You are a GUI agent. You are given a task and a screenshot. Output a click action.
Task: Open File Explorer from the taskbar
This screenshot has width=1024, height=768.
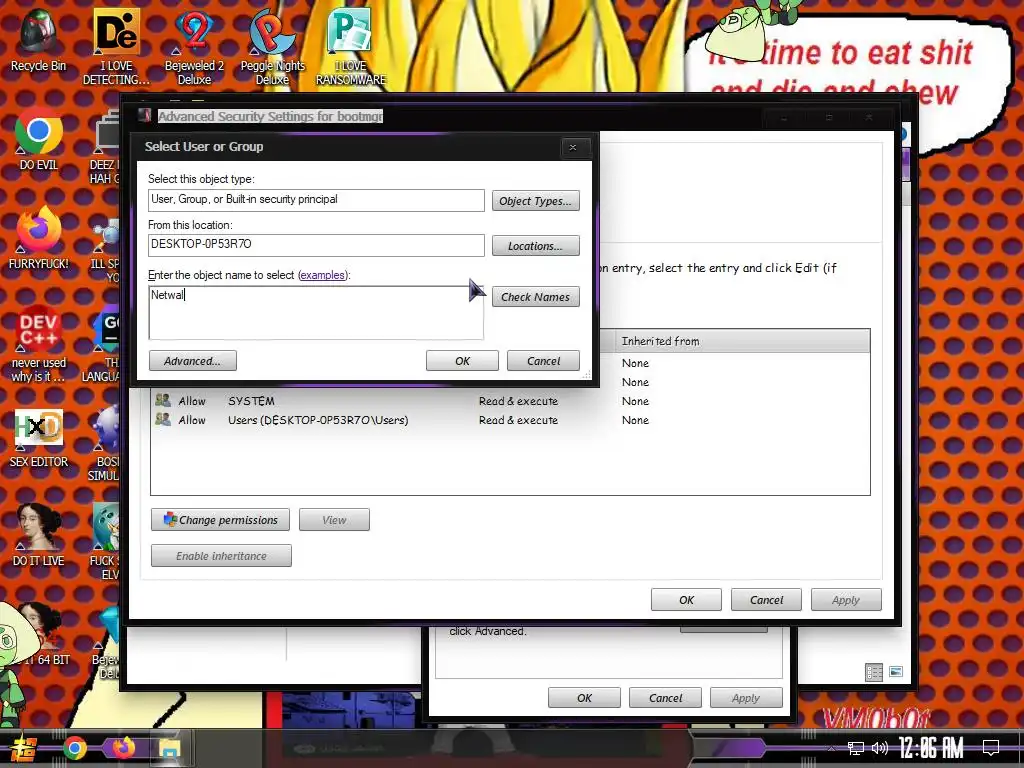(x=170, y=748)
